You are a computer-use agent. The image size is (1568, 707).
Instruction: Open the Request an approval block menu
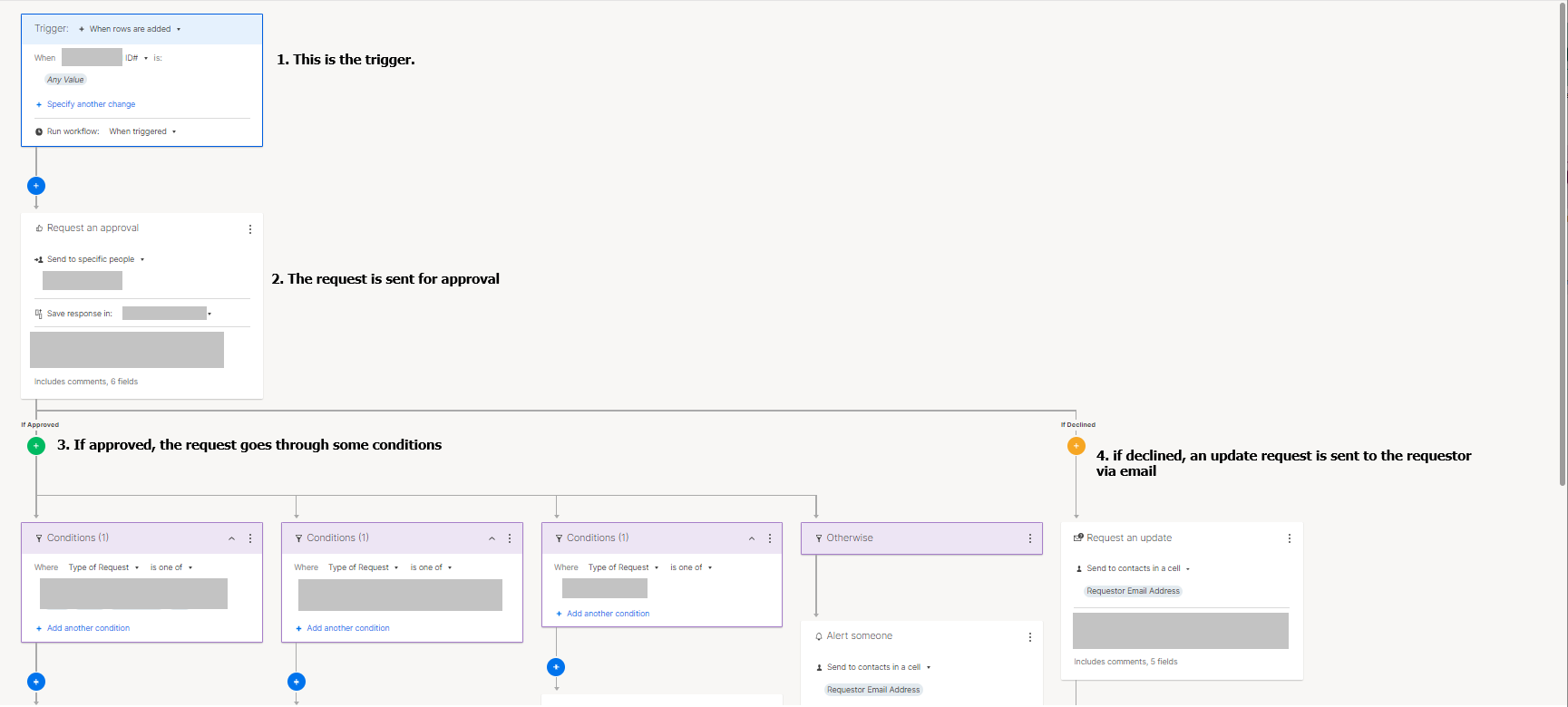point(250,229)
